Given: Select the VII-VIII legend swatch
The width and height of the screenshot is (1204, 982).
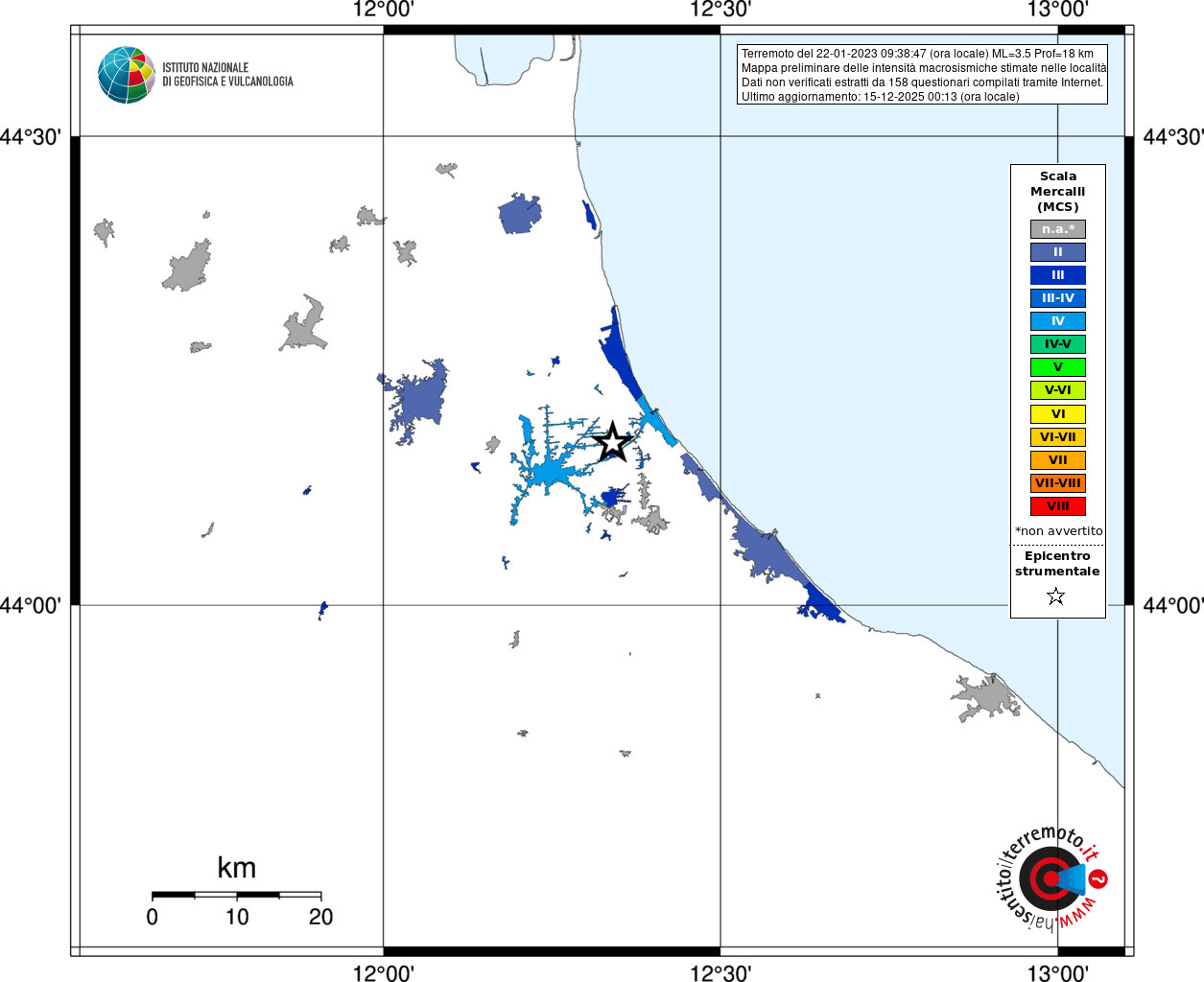Looking at the screenshot, I should (x=1058, y=483).
